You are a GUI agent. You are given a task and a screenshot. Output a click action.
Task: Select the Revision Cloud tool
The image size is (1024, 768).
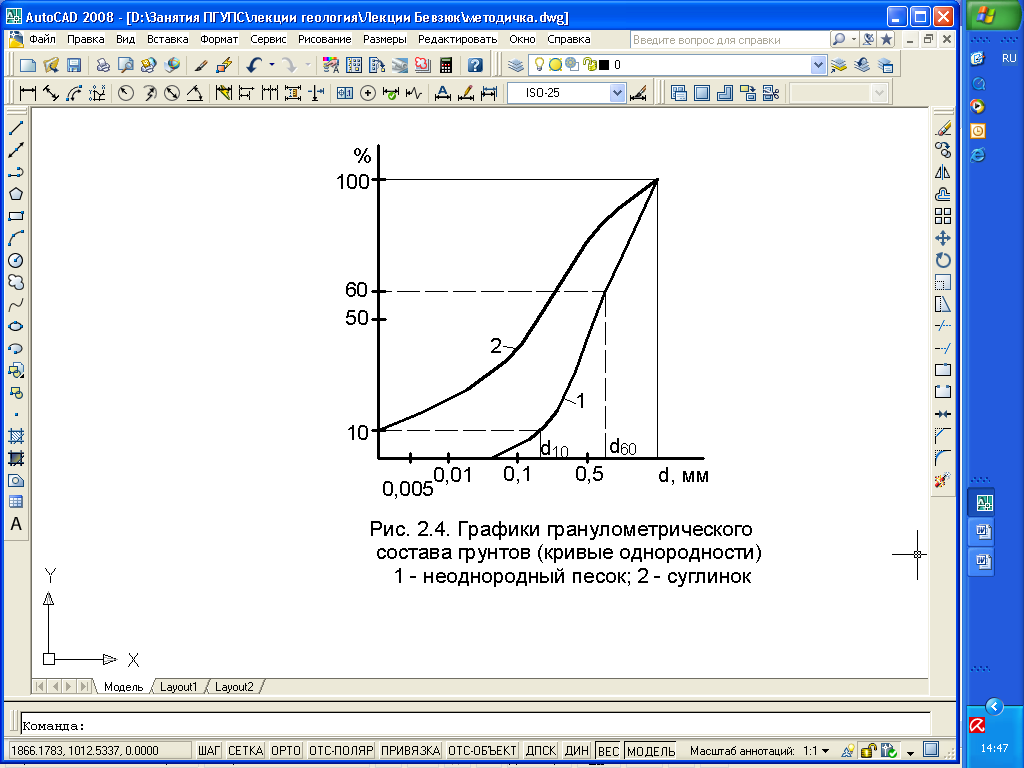(16, 282)
